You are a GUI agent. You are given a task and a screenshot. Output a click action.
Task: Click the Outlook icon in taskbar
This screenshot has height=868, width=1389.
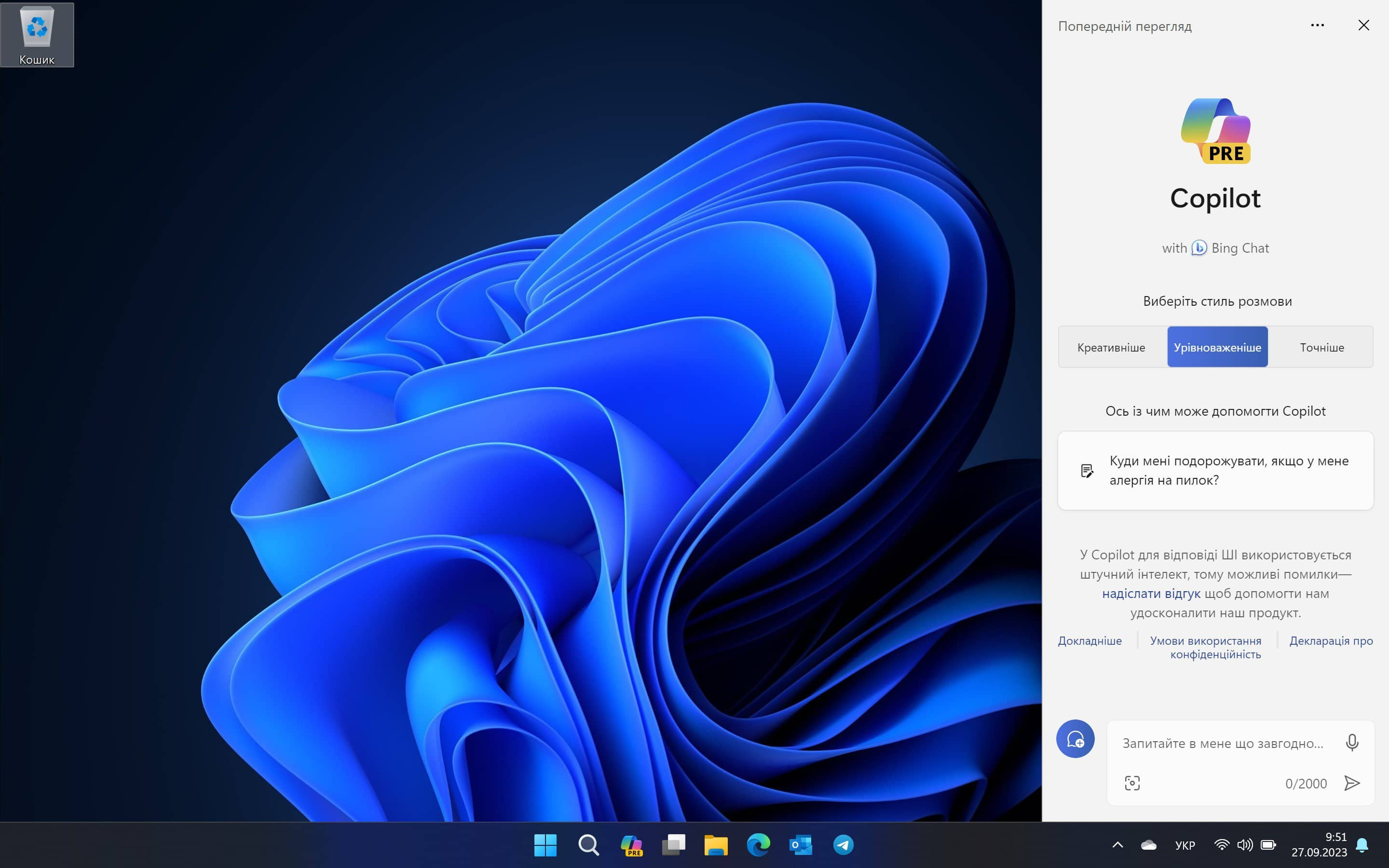pos(800,845)
